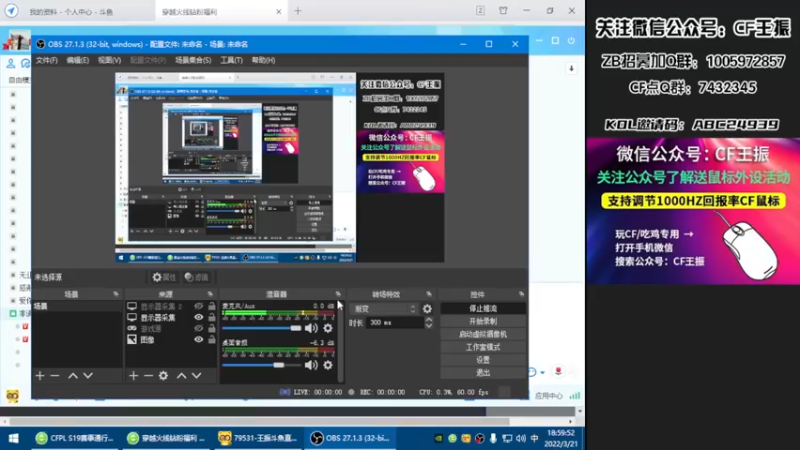Open the 文件(F) menu
The image size is (800, 450).
[x=46, y=60]
